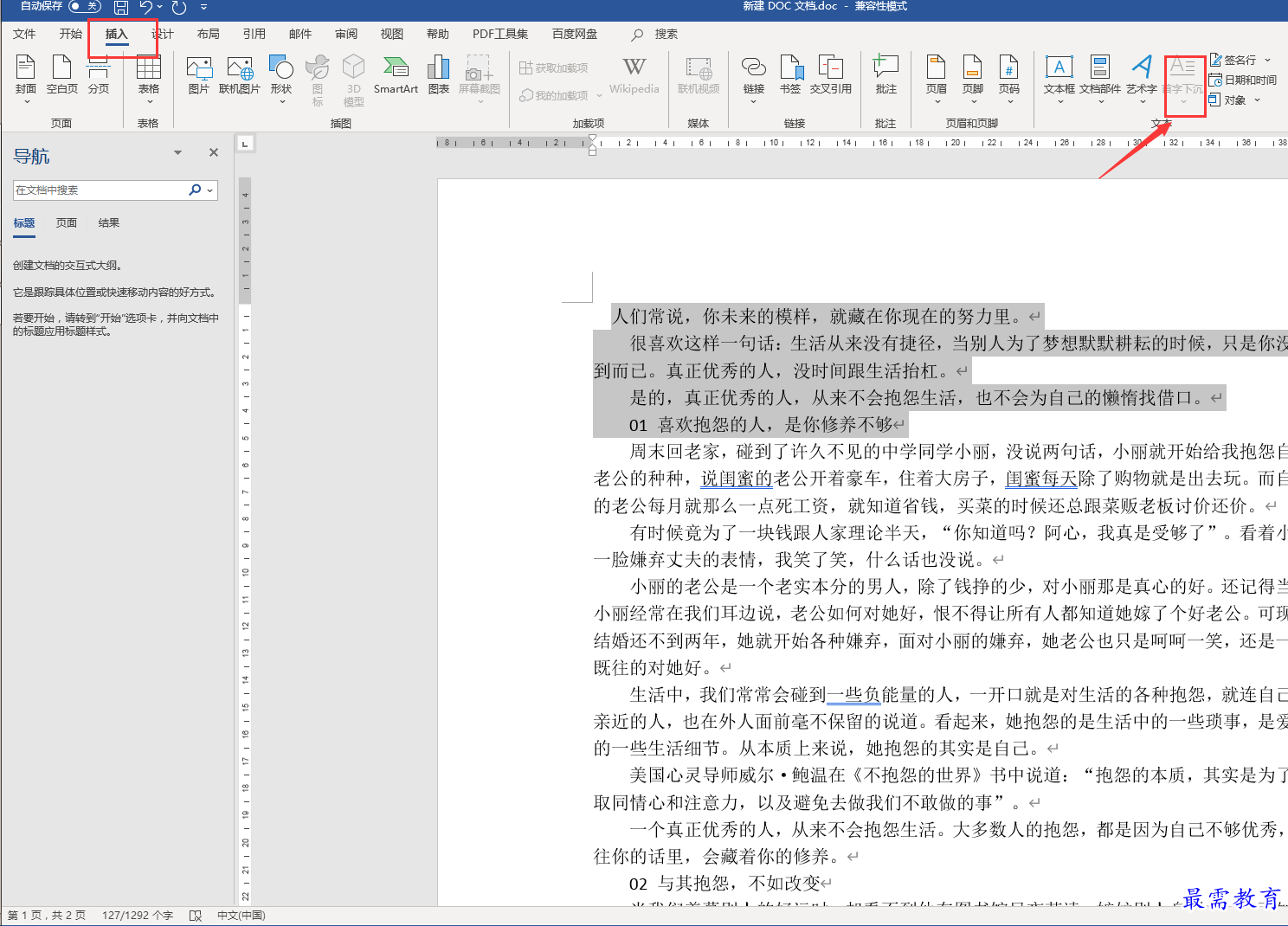Open the File (文件) tab
This screenshot has height=926, width=1288.
[24, 34]
